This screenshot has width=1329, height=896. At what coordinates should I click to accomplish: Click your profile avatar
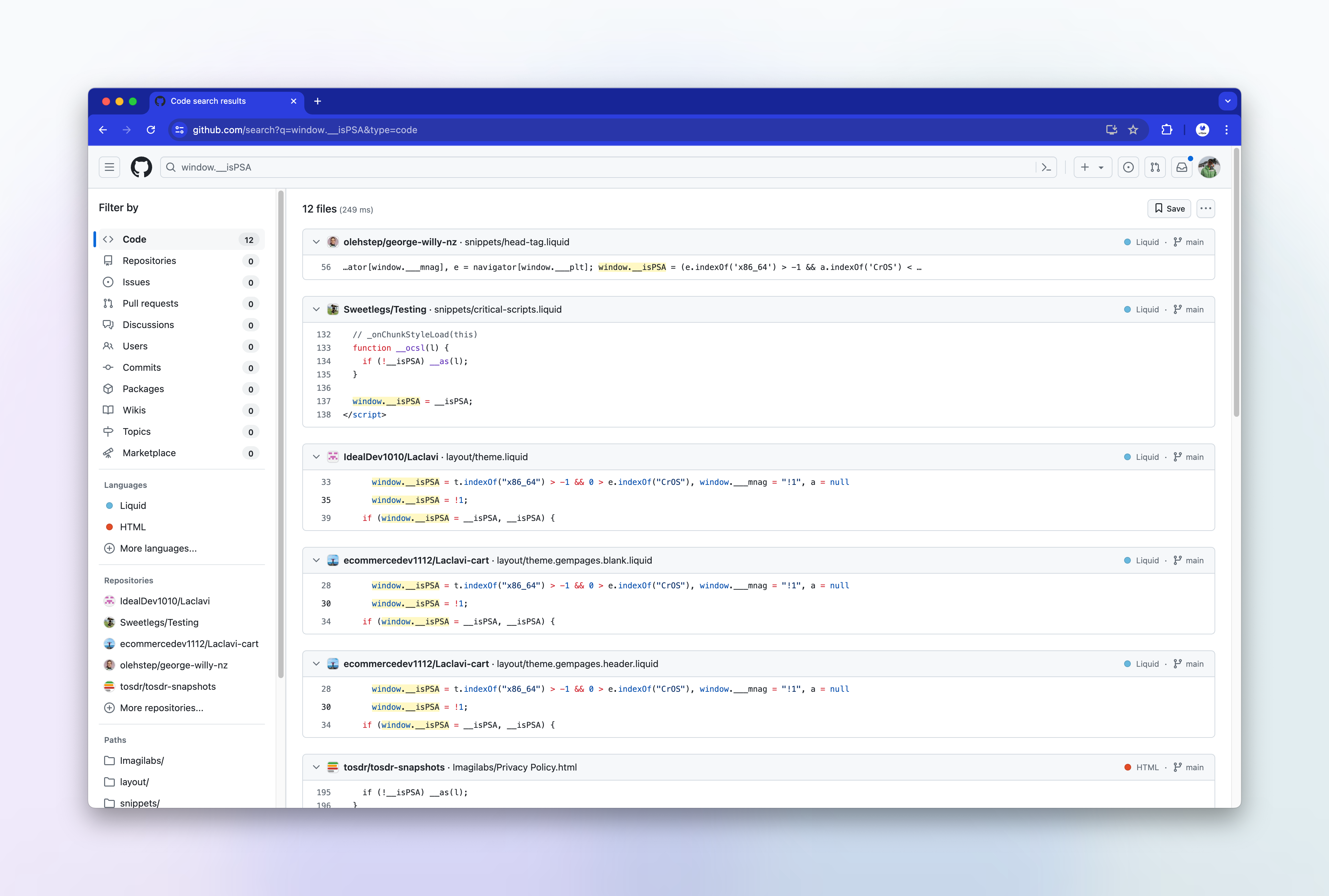point(1209,167)
